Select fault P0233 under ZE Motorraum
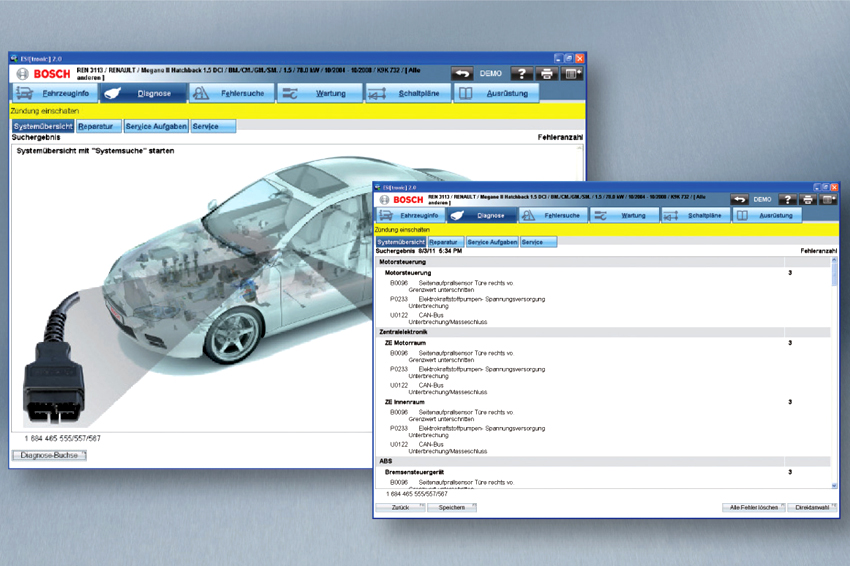Image resolution: width=850 pixels, height=566 pixels. coord(467,372)
